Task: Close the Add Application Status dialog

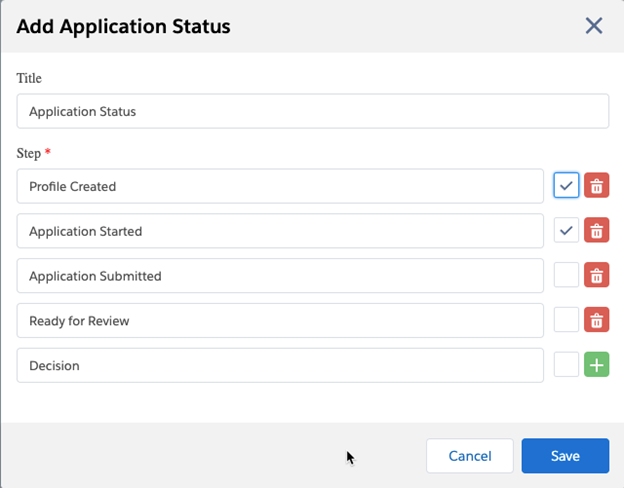Action: pyautogui.click(x=594, y=26)
